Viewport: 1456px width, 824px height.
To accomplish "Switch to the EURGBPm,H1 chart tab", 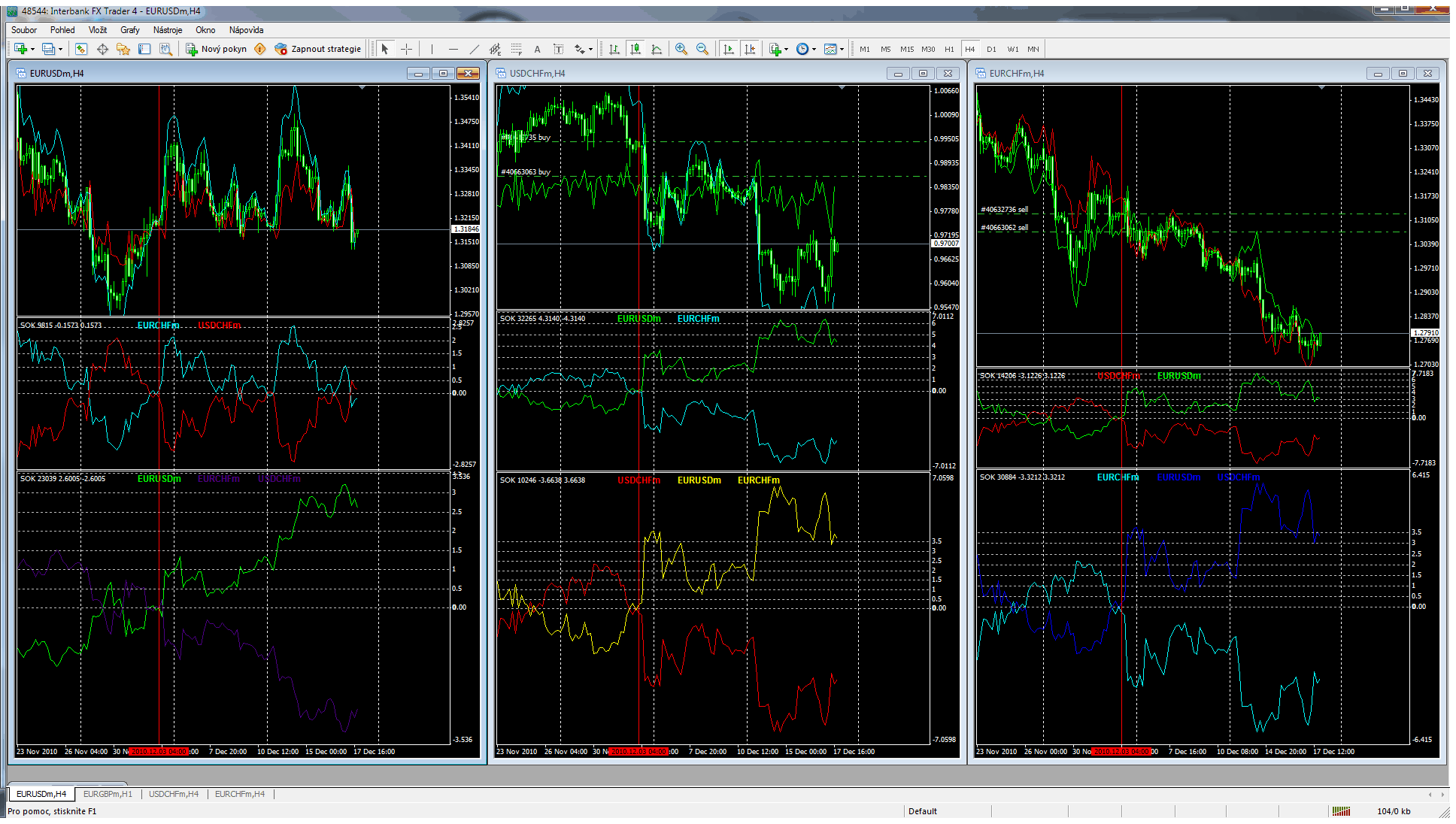I will [x=108, y=794].
